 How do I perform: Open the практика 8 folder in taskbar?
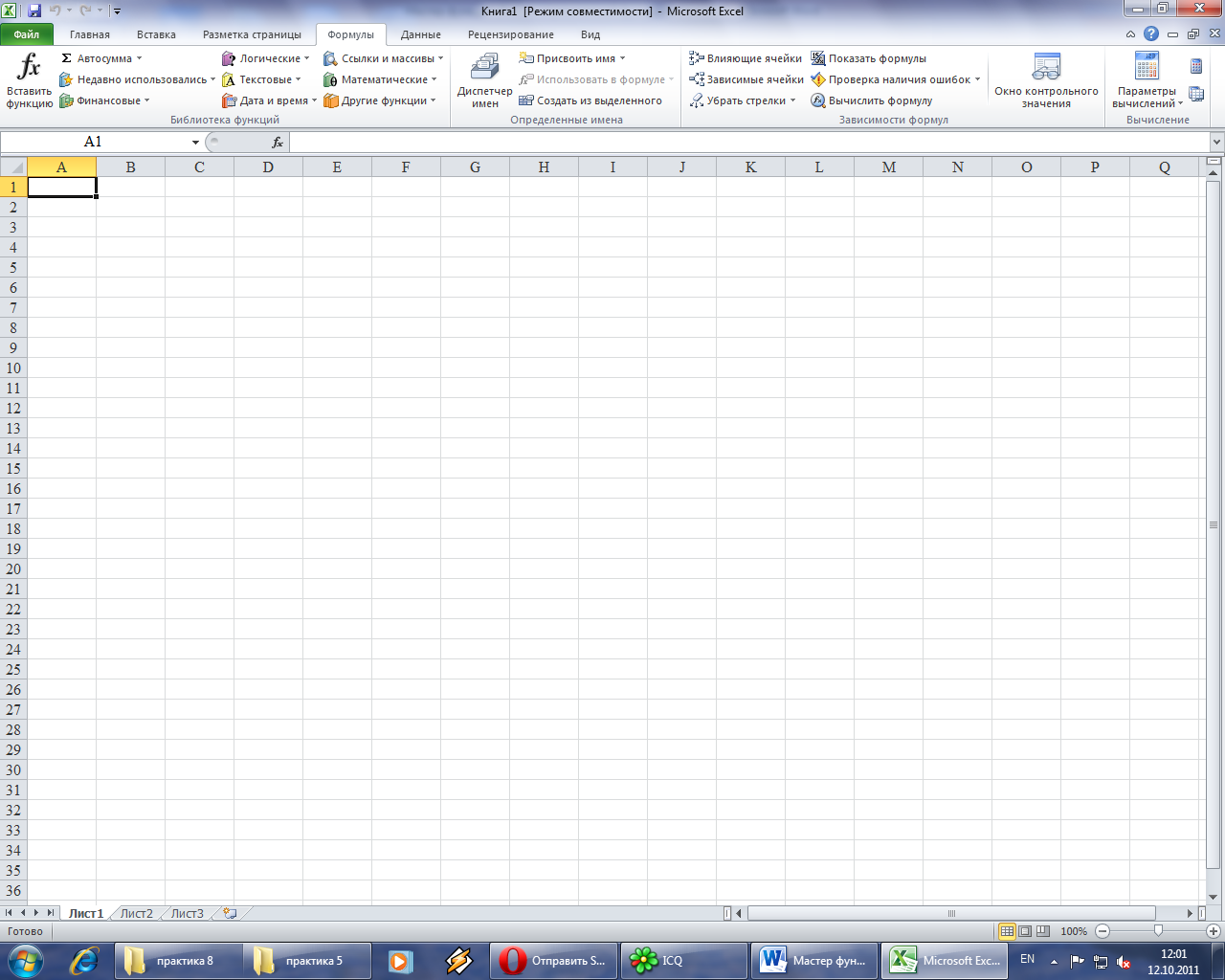177,961
